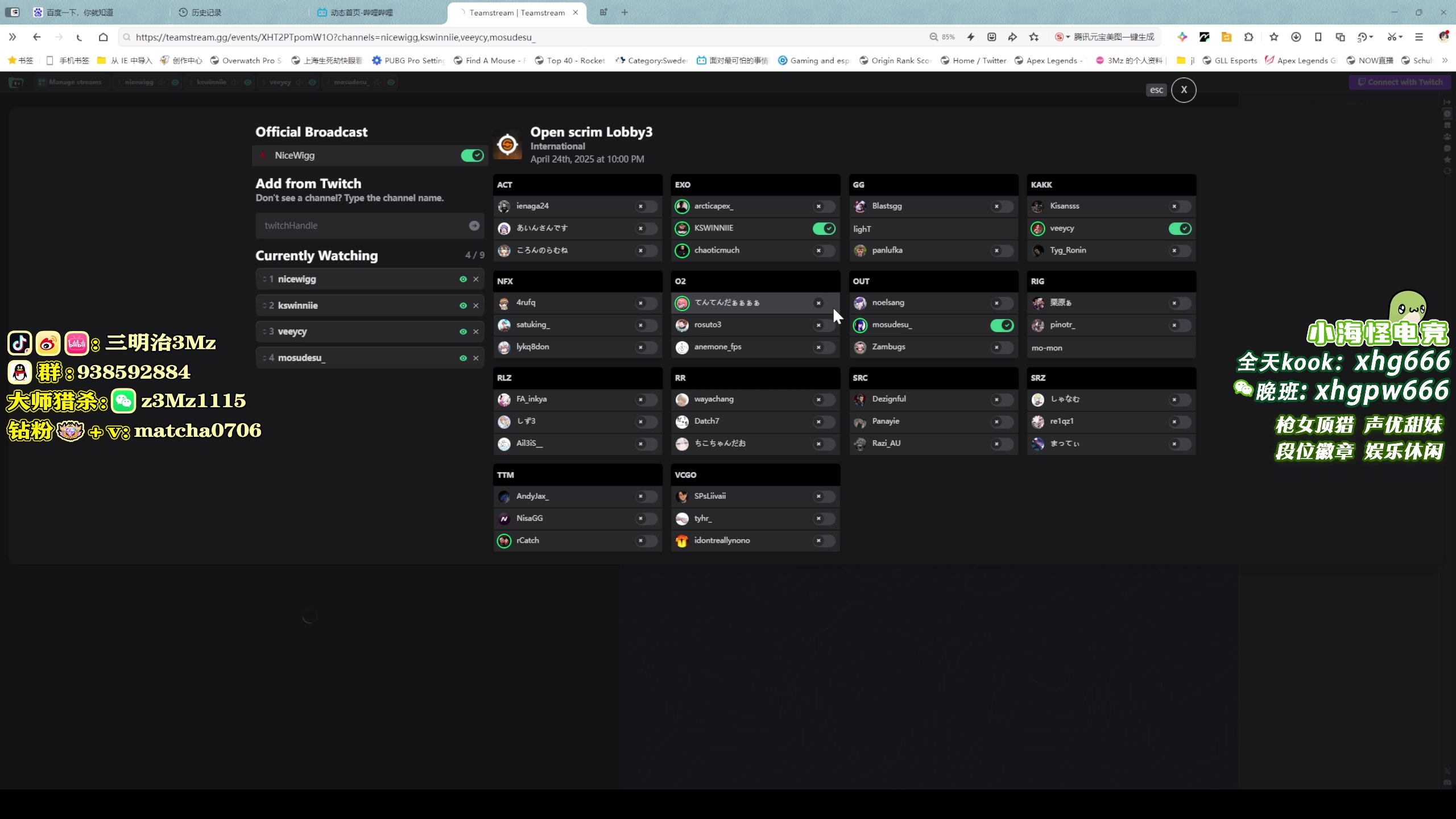
Task: Enable the AndyJax_ stream toggle
Action: 646,496
